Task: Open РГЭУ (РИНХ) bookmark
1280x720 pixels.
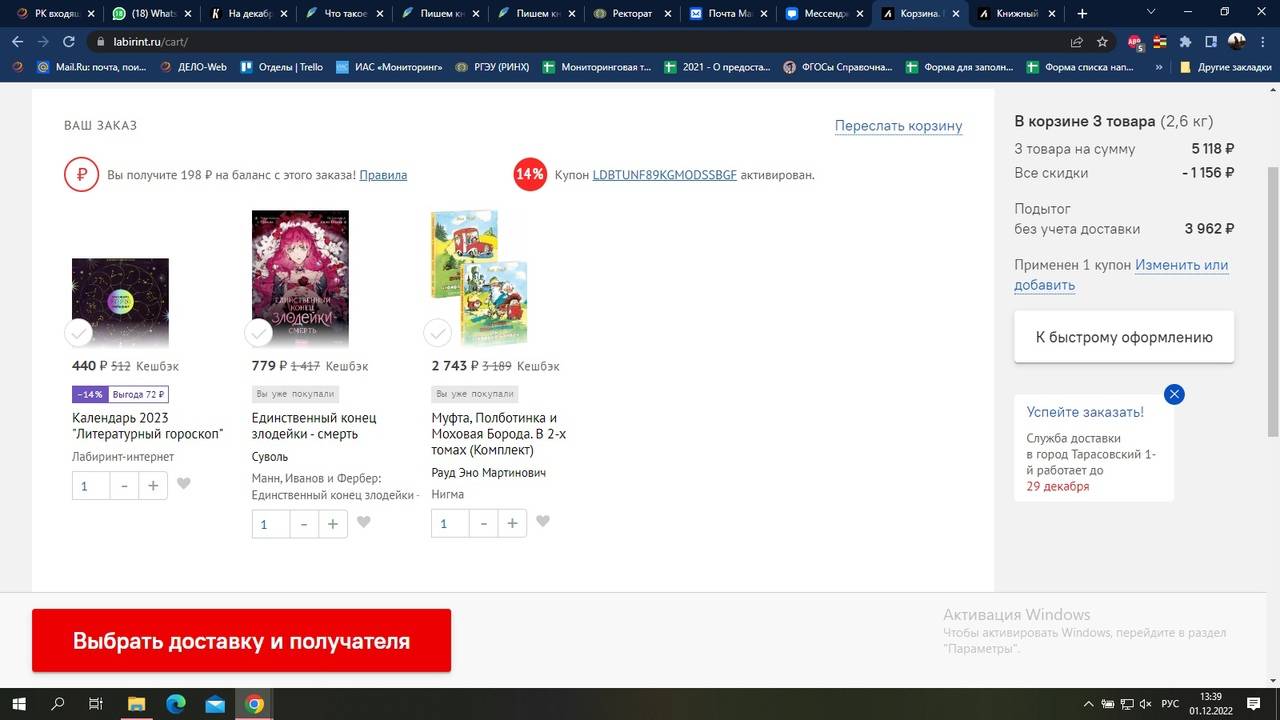Action: pyautogui.click(x=491, y=67)
